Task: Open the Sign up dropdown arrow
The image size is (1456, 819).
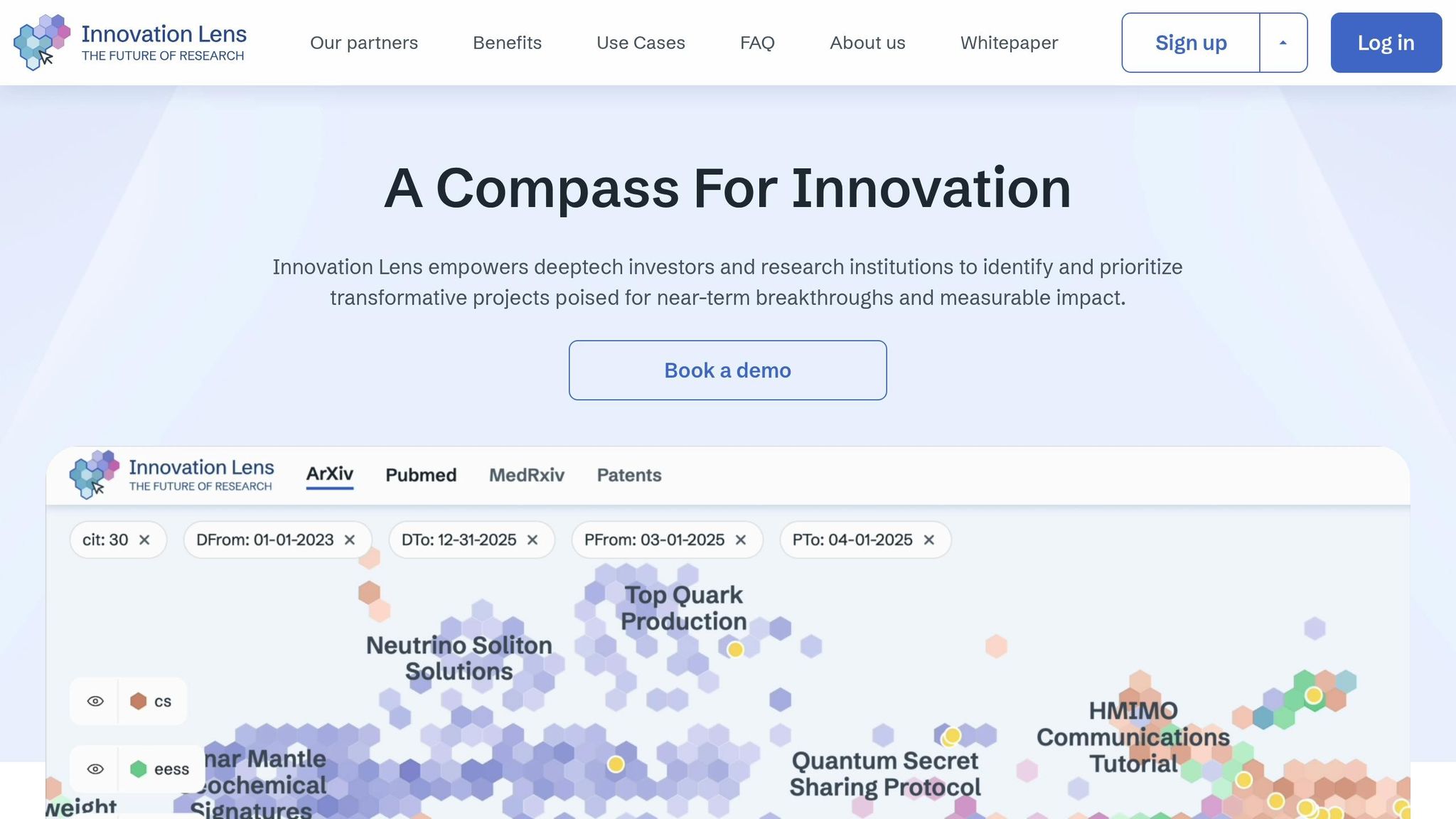Action: coord(1283,43)
